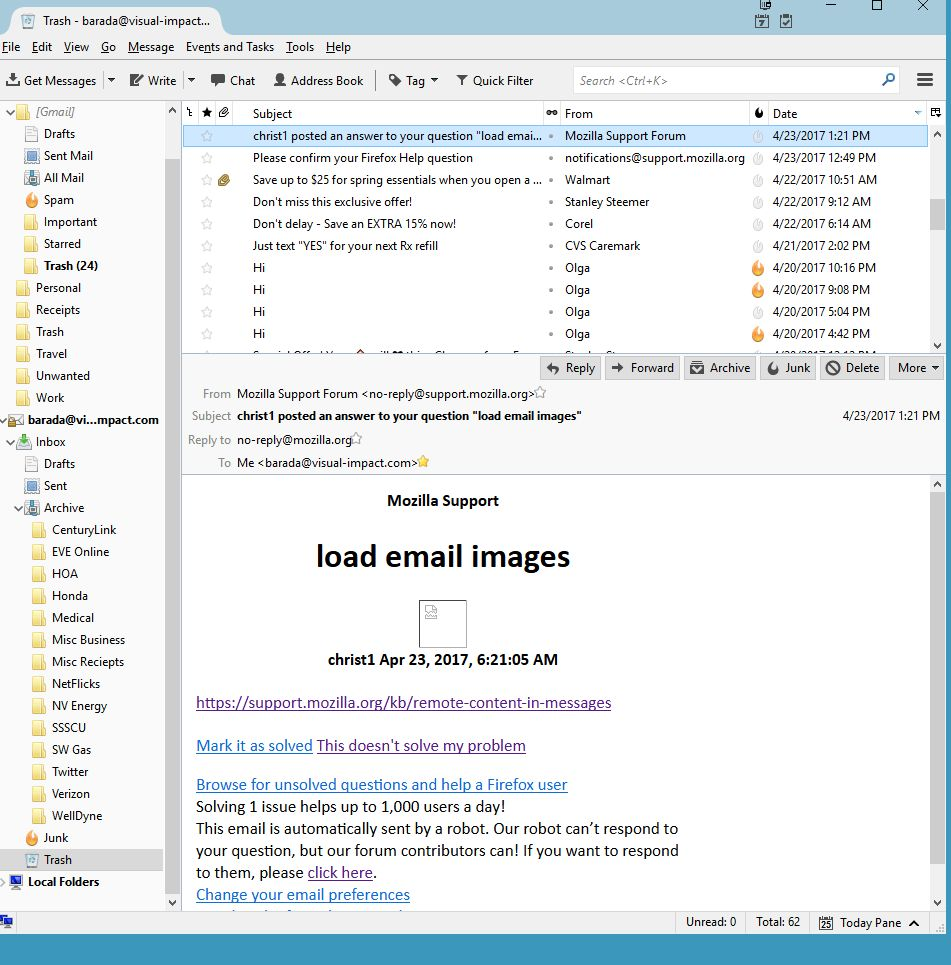Screen dimensions: 951x965
Task: Click the 'Mark it as solved' link
Action: 254,746
